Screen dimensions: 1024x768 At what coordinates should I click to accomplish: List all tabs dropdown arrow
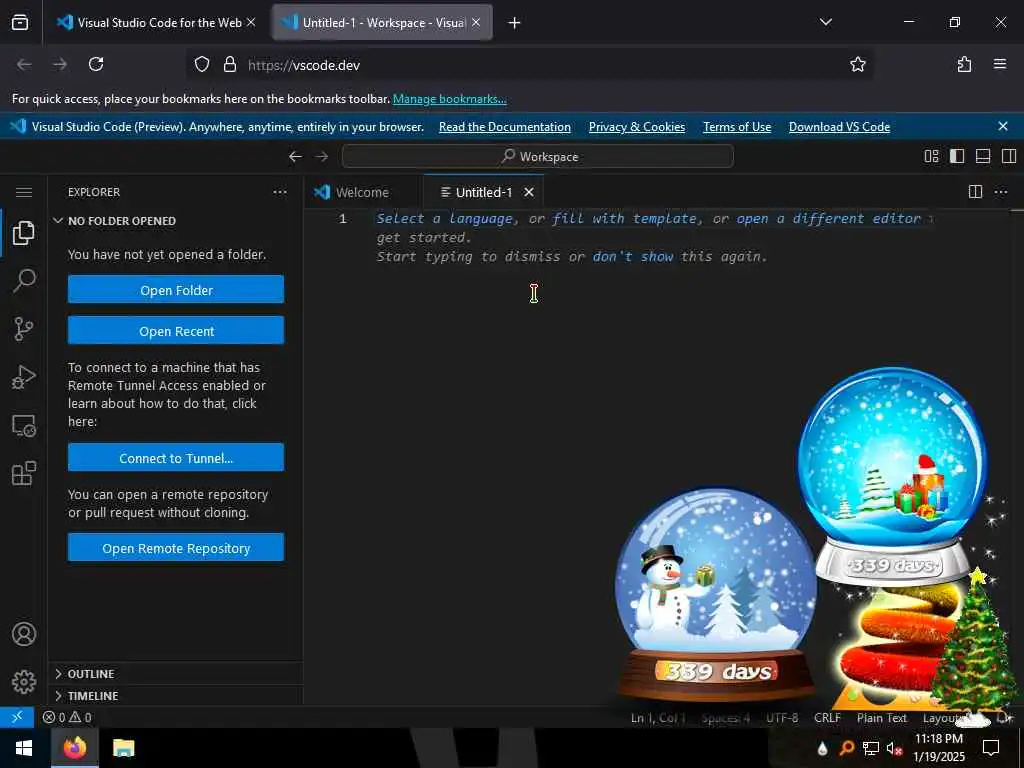(x=825, y=22)
